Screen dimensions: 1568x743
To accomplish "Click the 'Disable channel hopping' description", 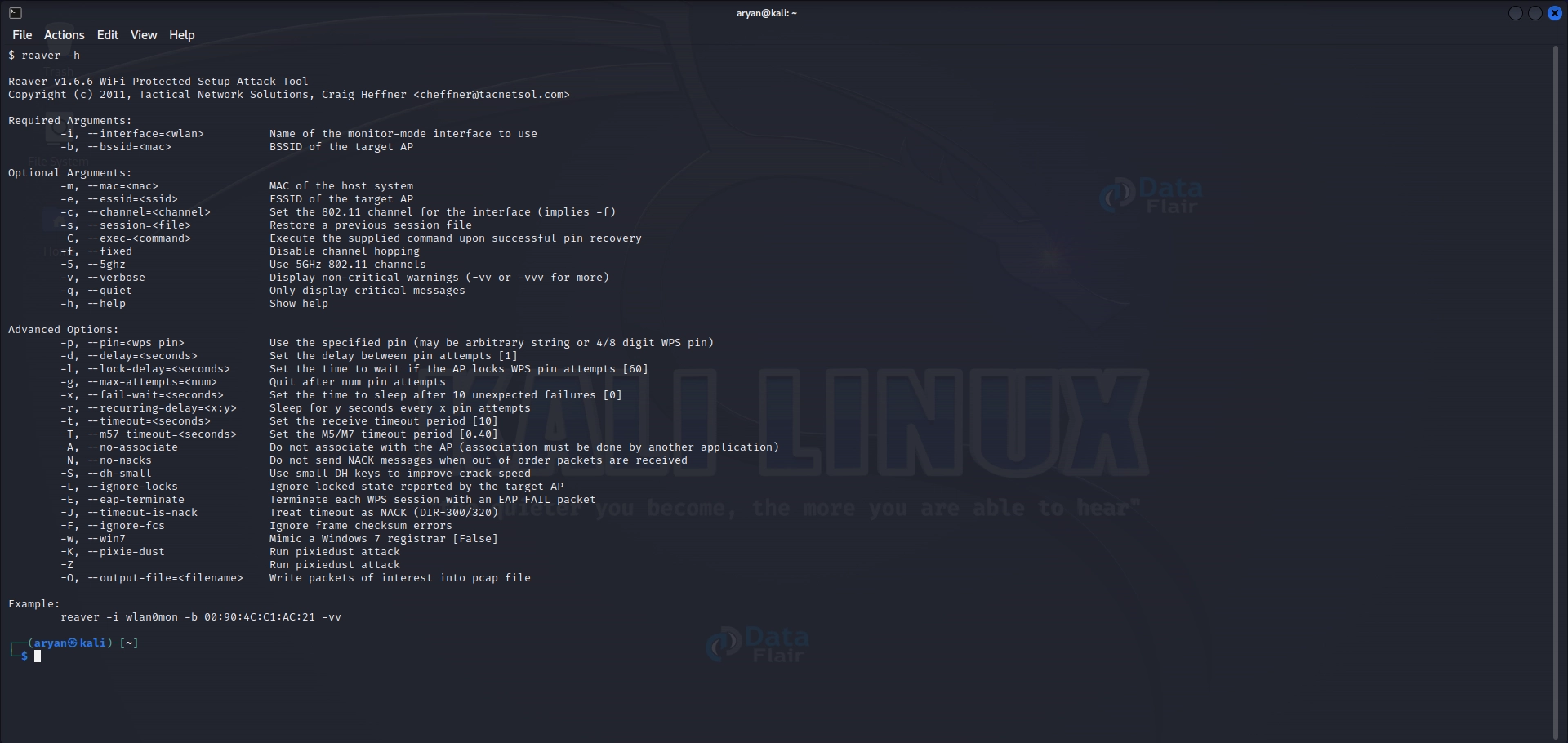I will click(345, 251).
